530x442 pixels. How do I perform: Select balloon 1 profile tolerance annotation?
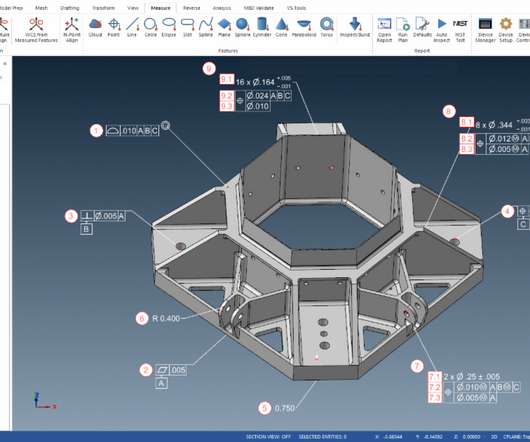pos(132,130)
